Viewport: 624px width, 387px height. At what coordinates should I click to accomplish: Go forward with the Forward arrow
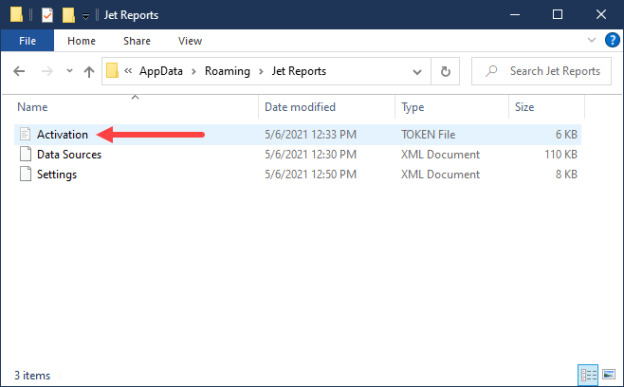pos(47,71)
